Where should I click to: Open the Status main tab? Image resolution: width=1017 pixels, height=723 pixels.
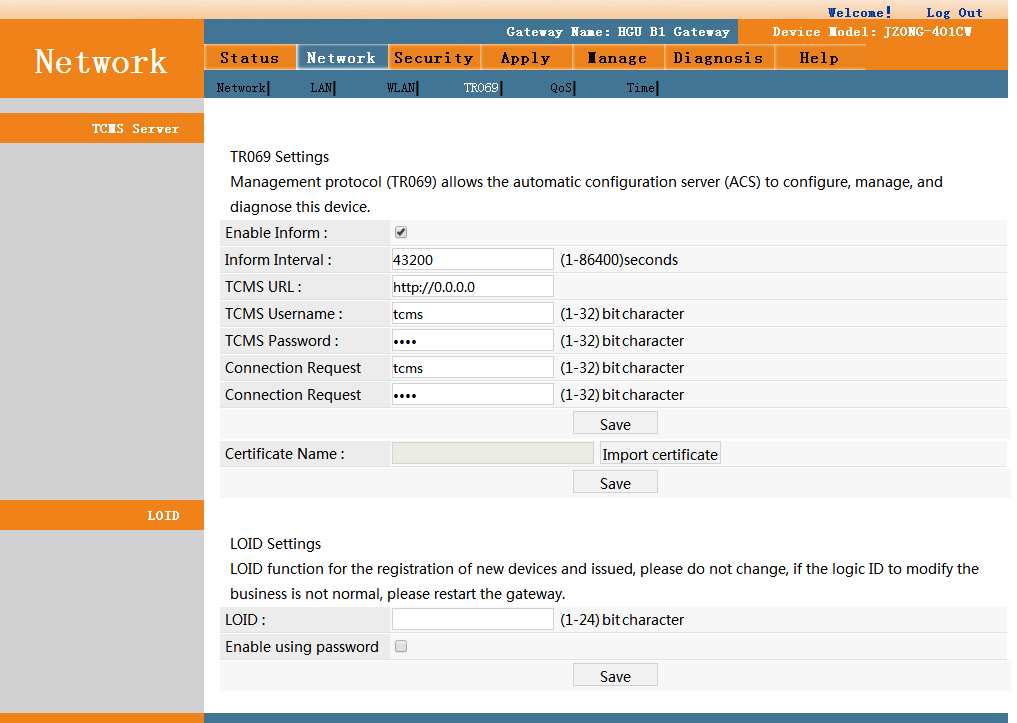coord(249,58)
